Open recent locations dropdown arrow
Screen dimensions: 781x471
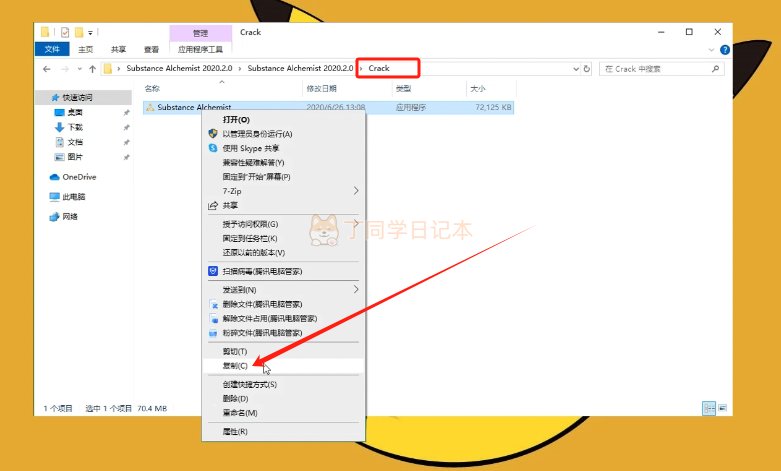(80, 69)
